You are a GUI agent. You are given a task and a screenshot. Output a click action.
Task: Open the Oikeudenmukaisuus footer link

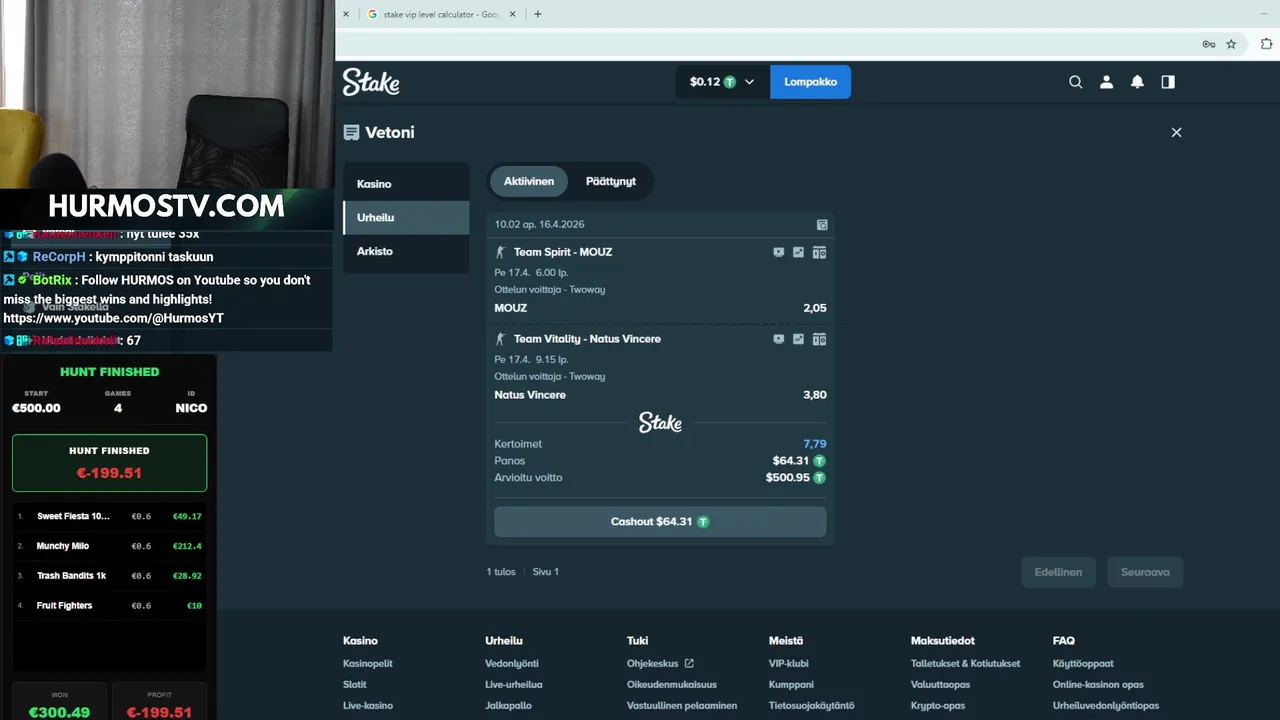pos(672,684)
